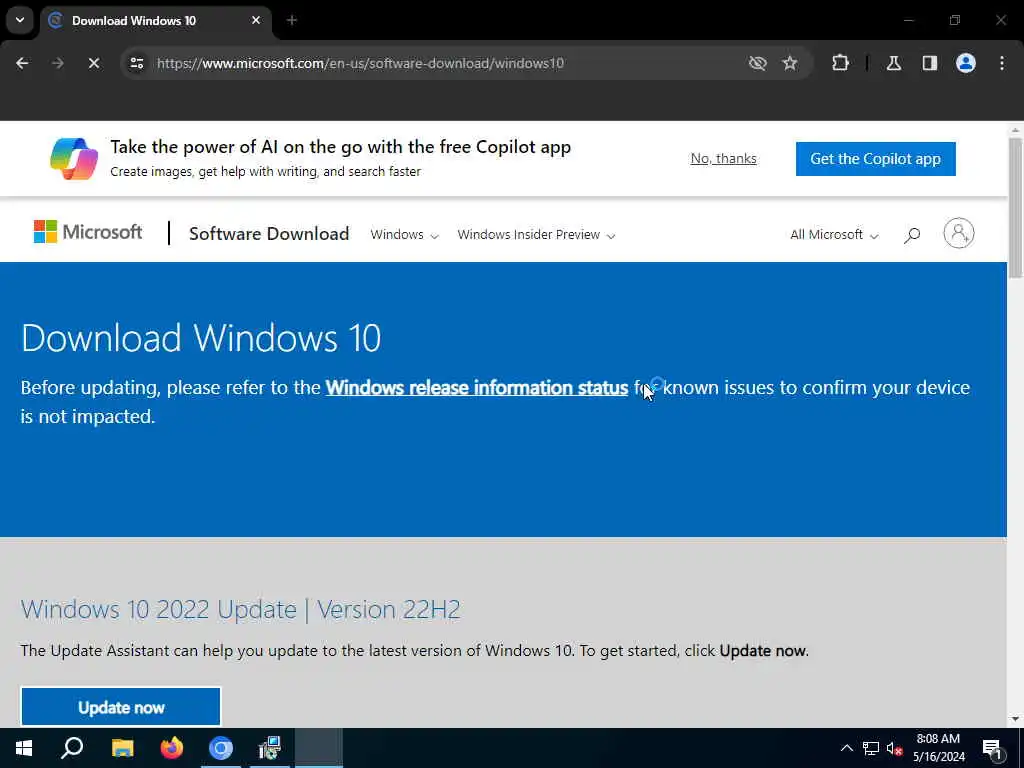Click the forward navigation arrow
Image resolution: width=1024 pixels, height=768 pixels.
58,63
